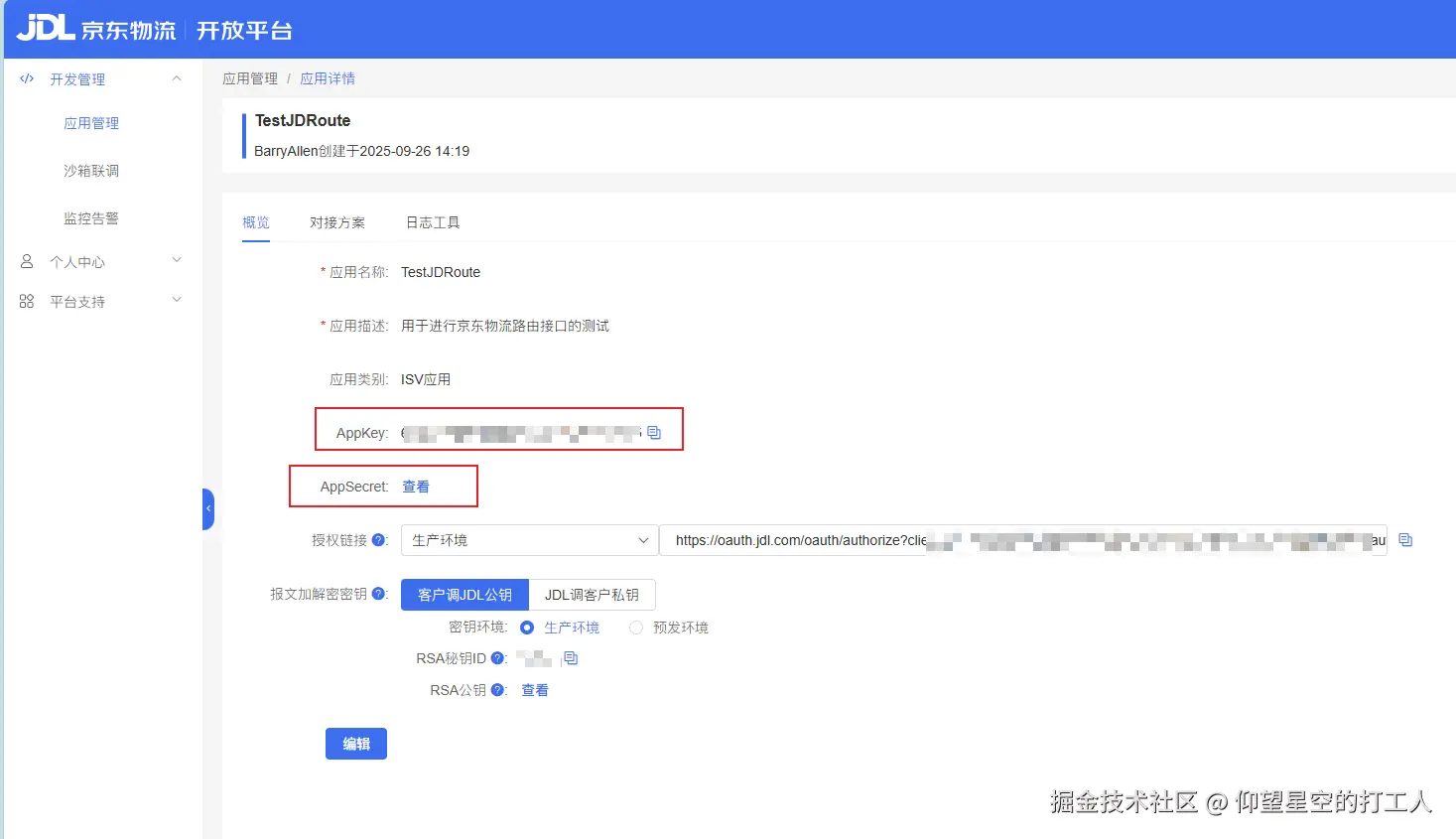Click 应用详情 breadcrumb

(x=328, y=78)
